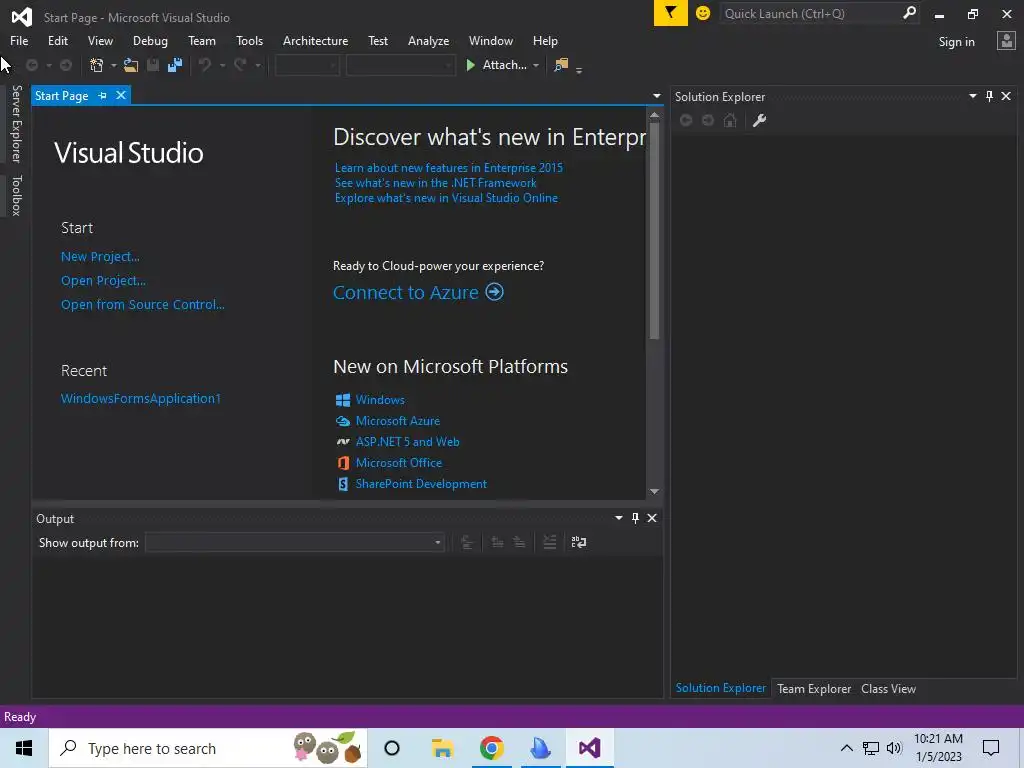The width and height of the screenshot is (1024, 768).
Task: Click the Find in Files toolbar icon
Action: tap(561, 65)
